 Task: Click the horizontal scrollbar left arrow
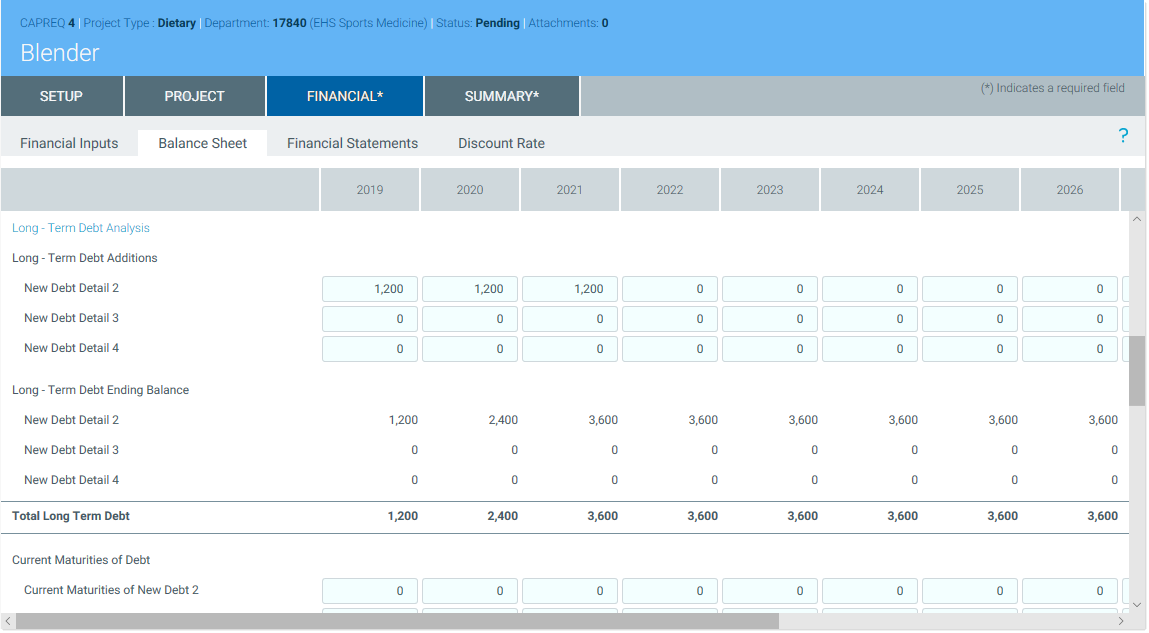(x=8, y=622)
